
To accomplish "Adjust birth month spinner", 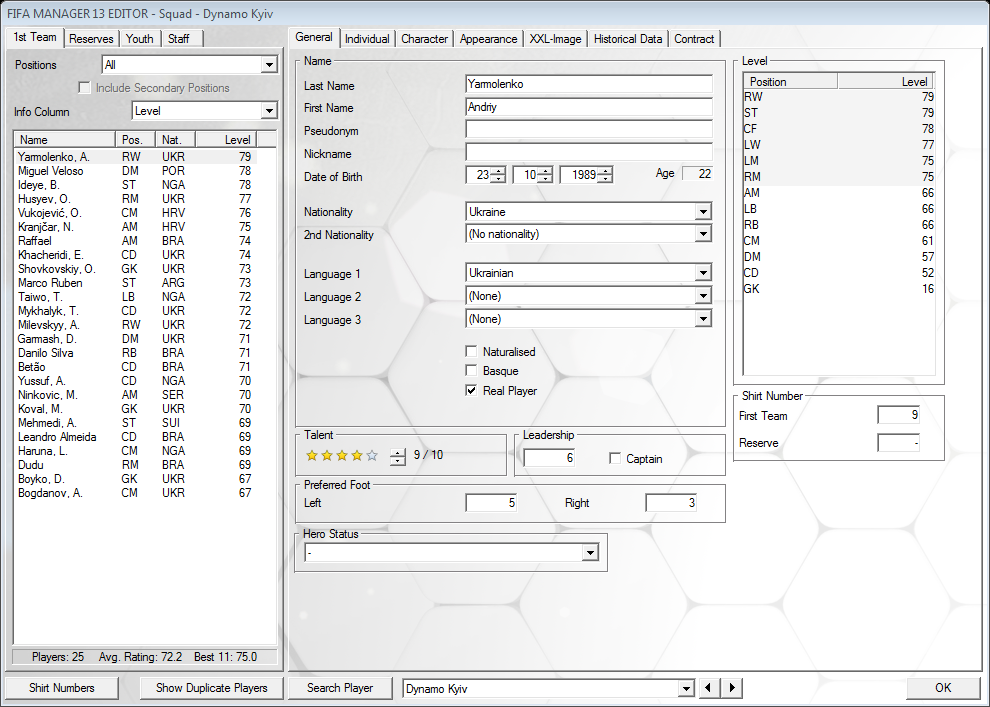I will (545, 175).
